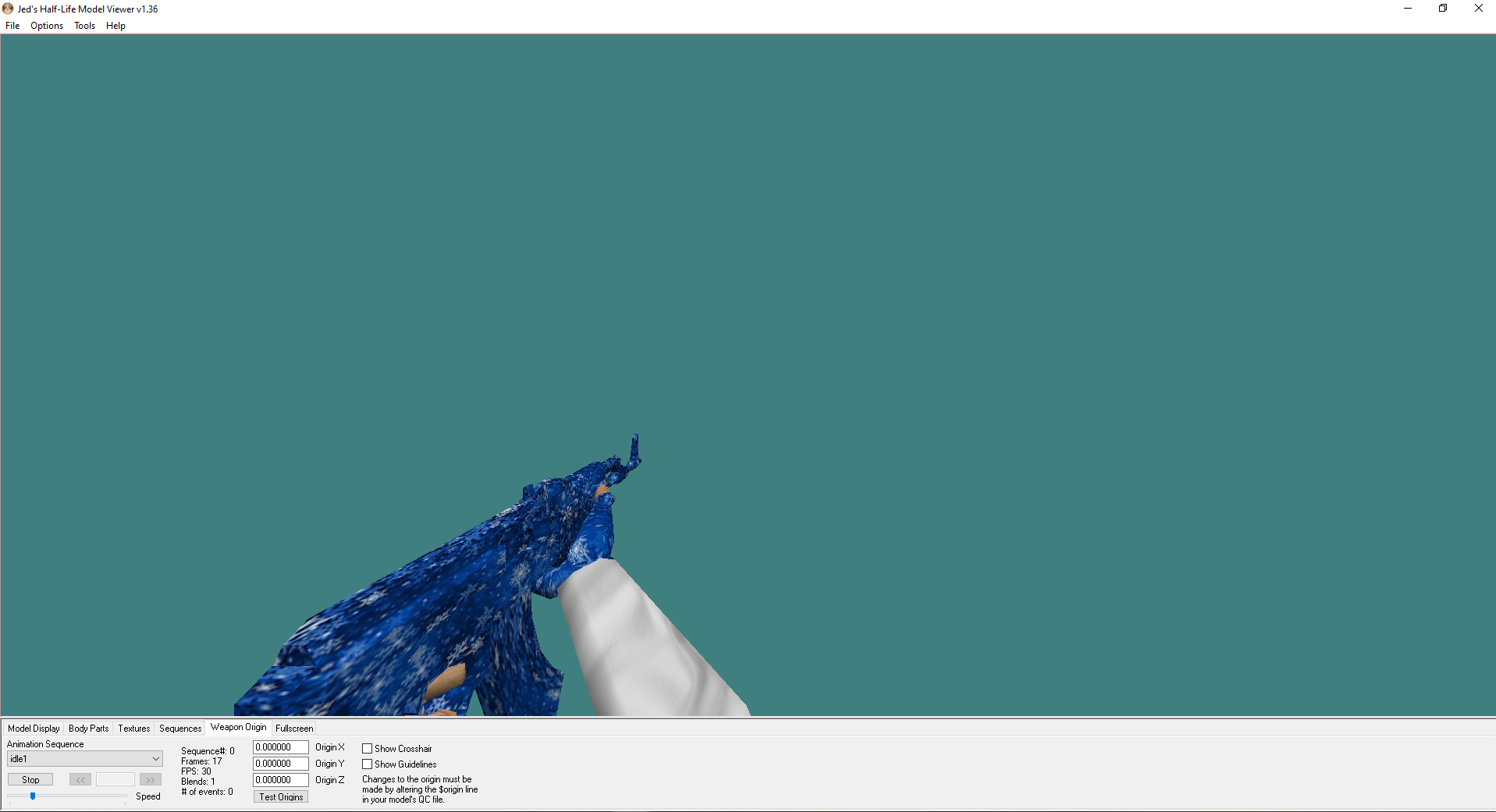Switch to the Sequences tab

[180, 729]
